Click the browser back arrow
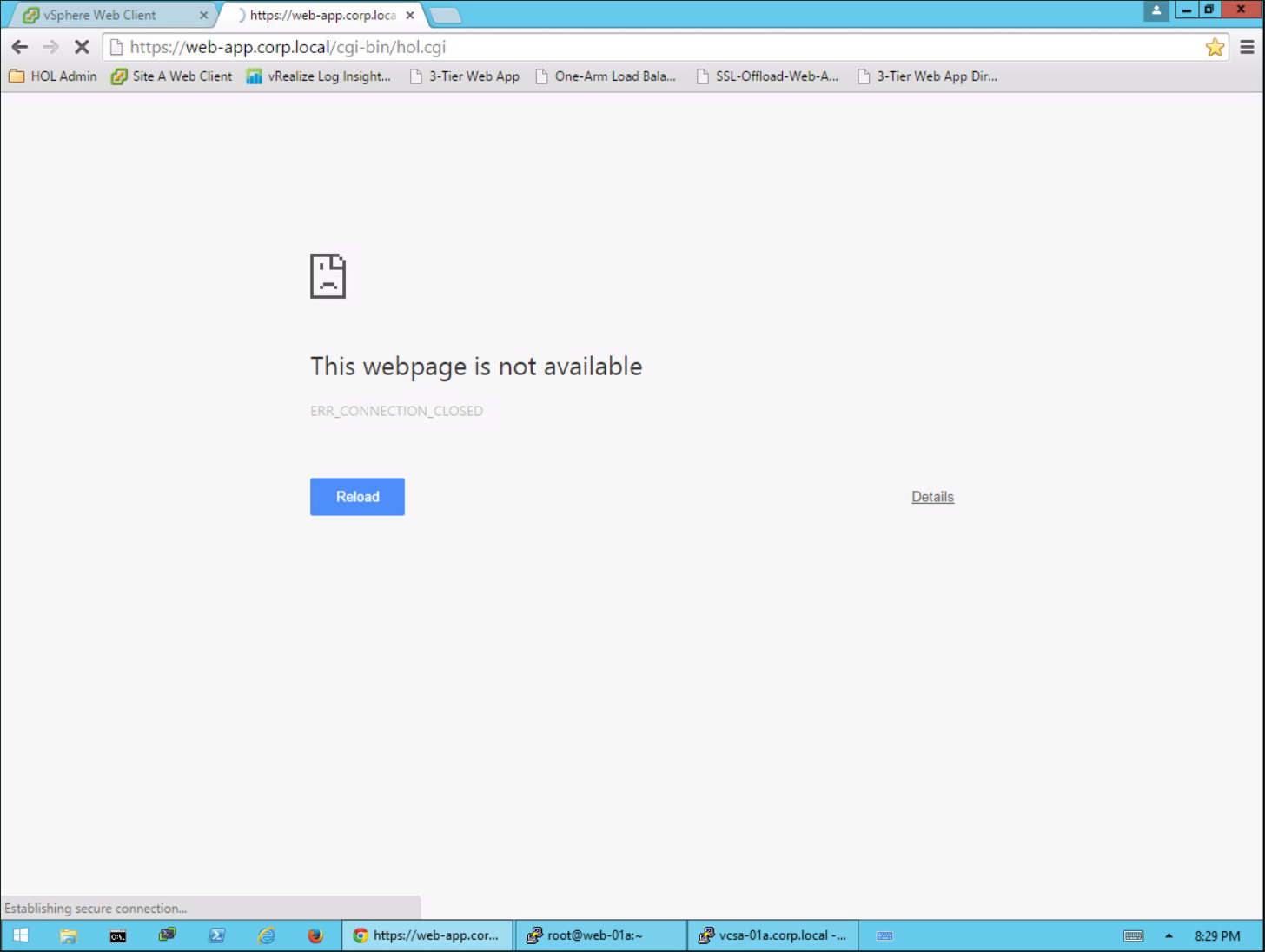 pos(20,47)
